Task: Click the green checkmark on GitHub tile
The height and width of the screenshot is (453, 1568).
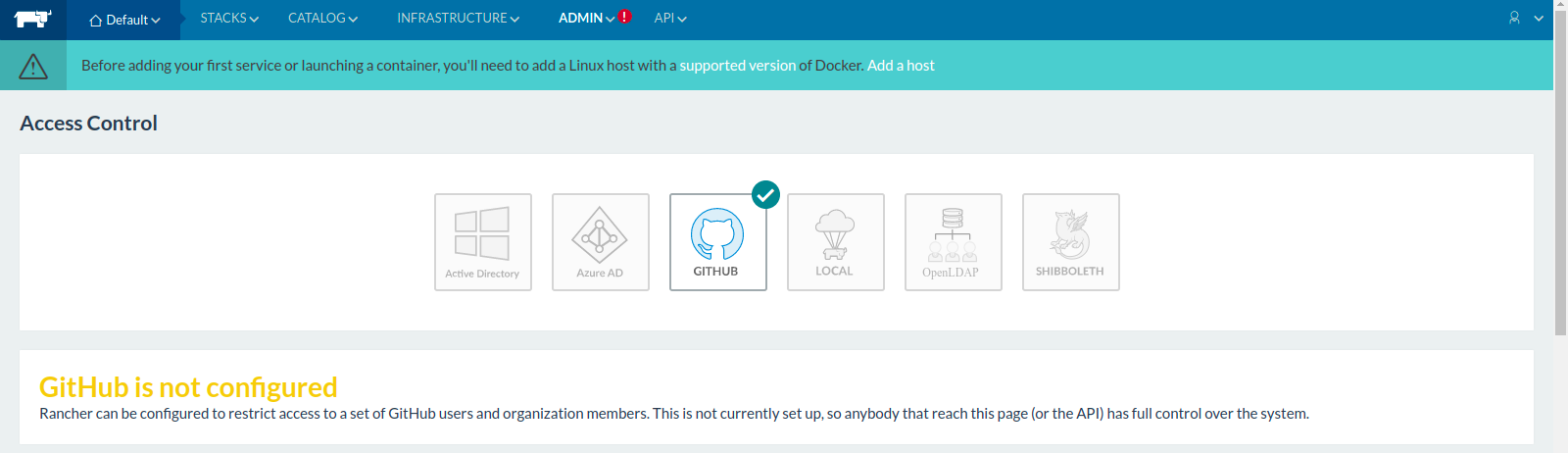Action: pos(765,195)
